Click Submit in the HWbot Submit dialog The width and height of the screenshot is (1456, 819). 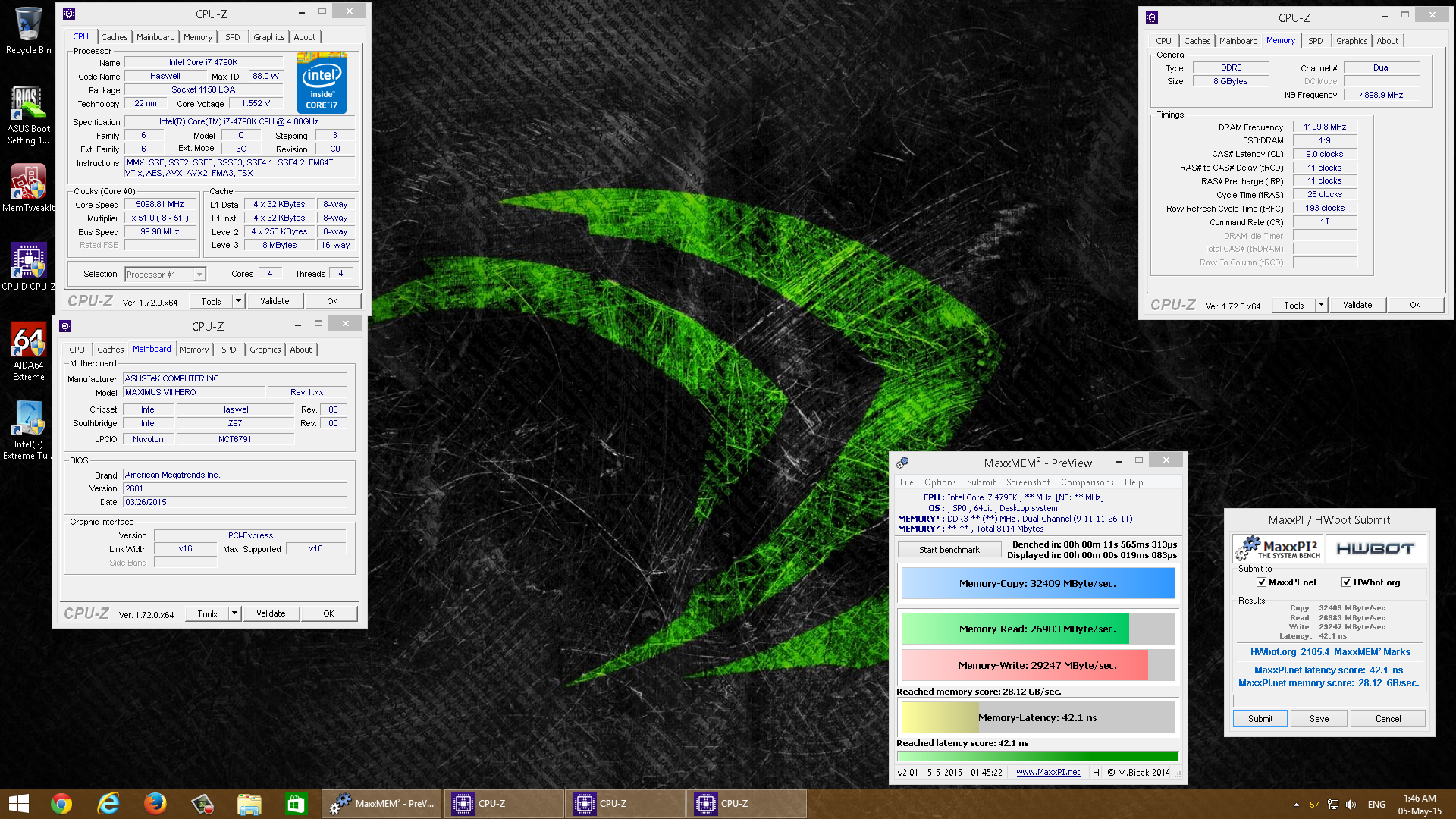[x=1260, y=719]
